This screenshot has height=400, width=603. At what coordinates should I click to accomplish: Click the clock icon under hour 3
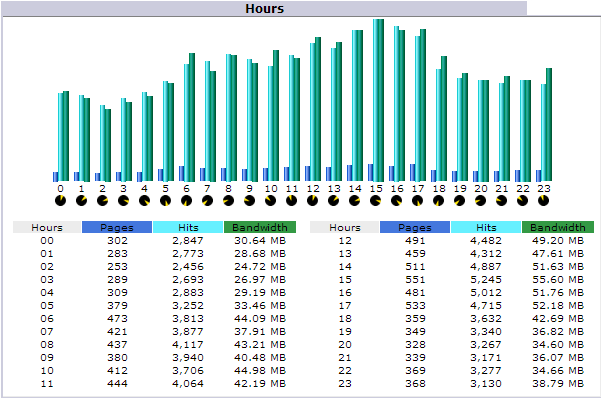click(124, 200)
